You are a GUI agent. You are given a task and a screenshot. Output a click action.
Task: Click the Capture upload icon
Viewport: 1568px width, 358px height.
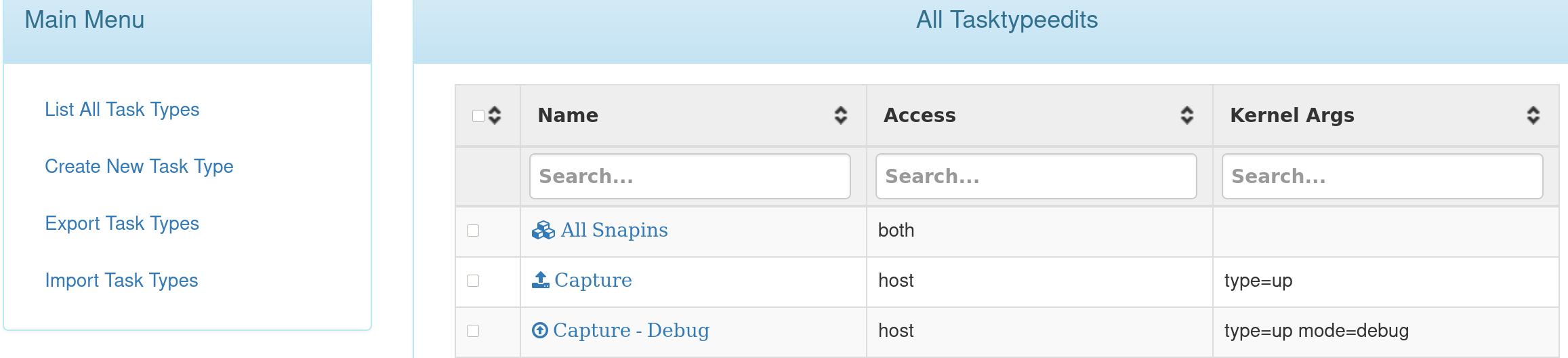point(540,280)
